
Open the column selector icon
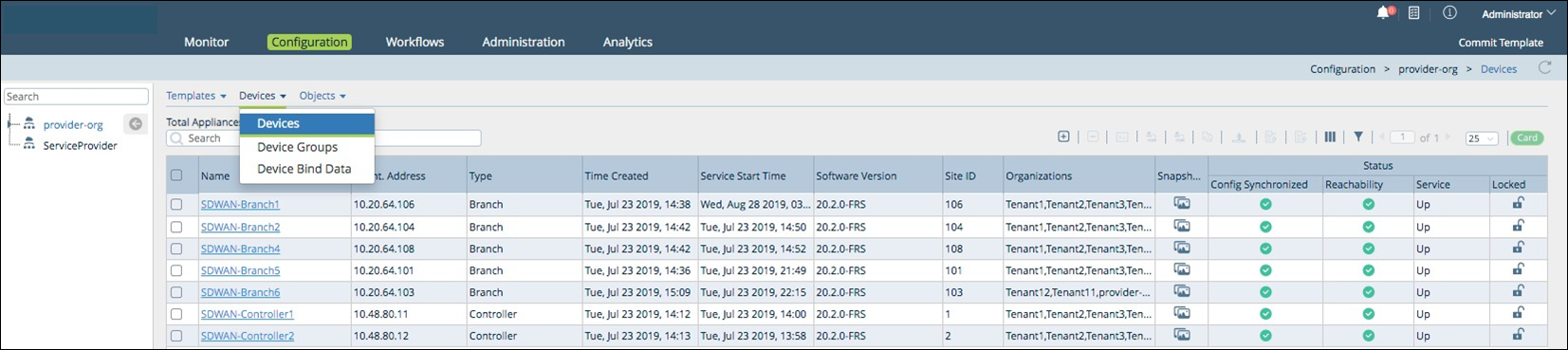[x=1330, y=138]
